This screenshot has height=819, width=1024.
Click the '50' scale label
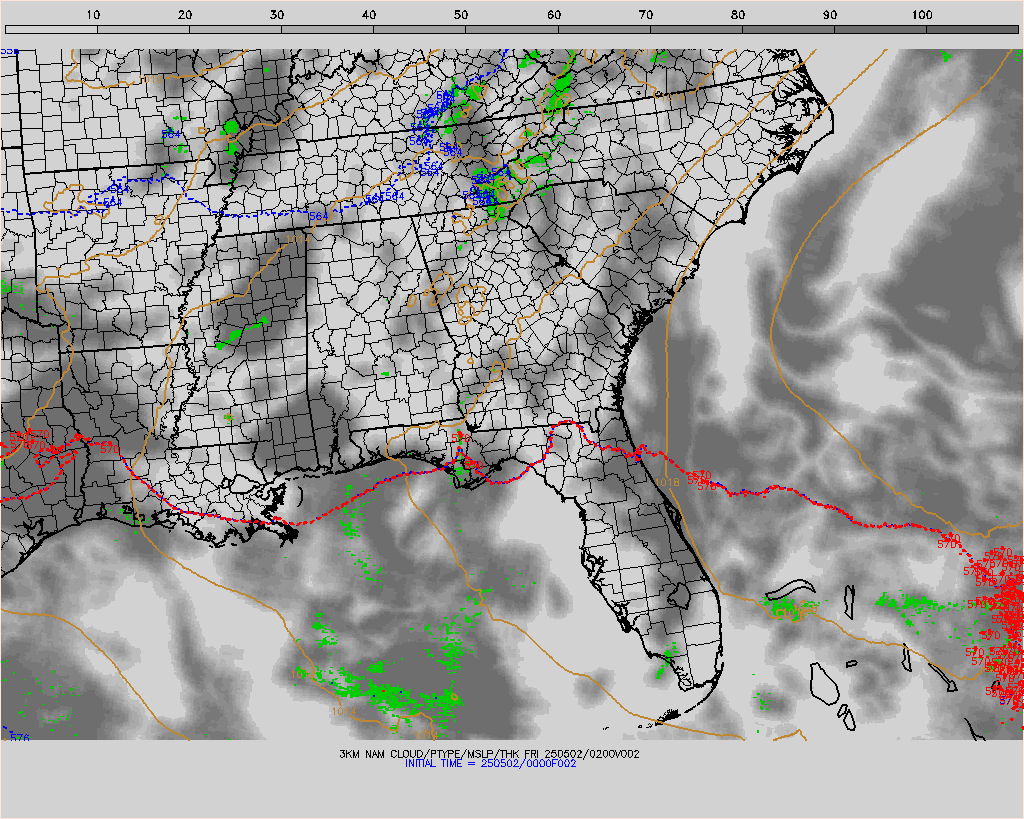click(461, 14)
